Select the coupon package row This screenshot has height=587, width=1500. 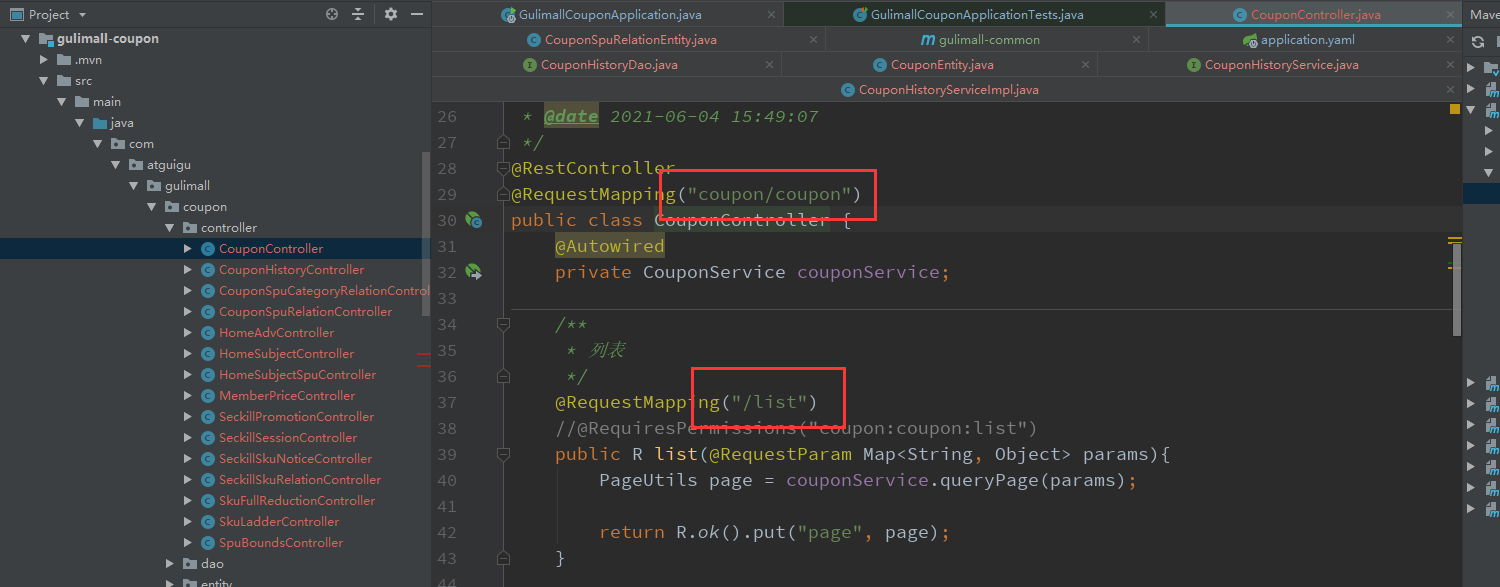(x=215, y=207)
